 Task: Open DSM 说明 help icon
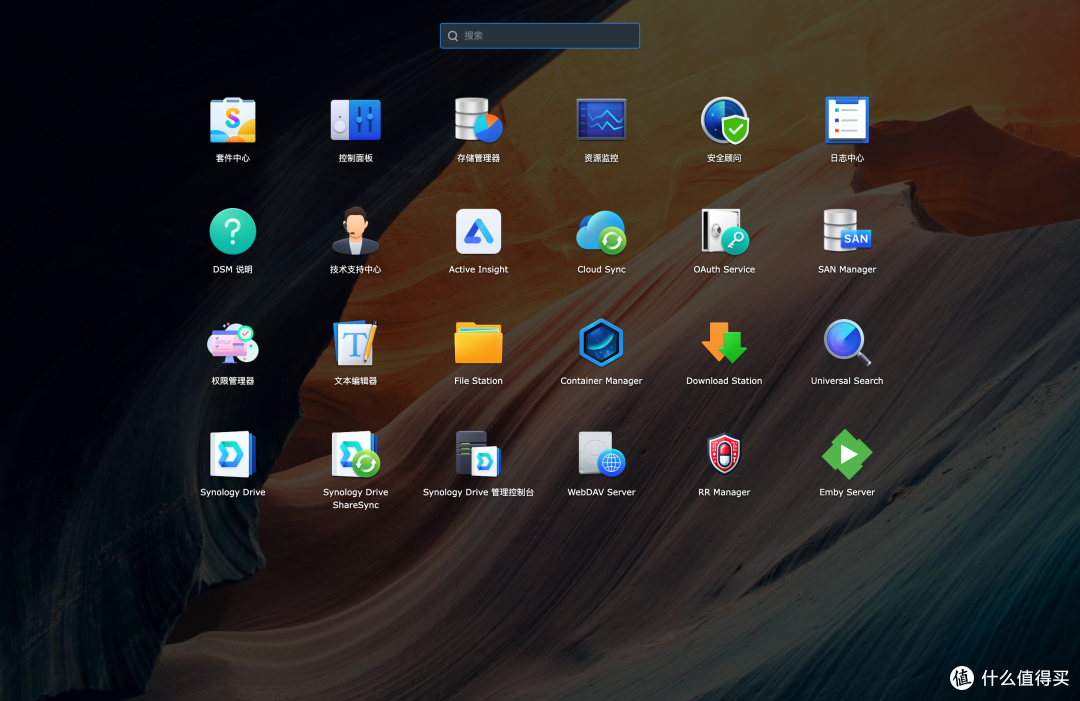coord(232,232)
